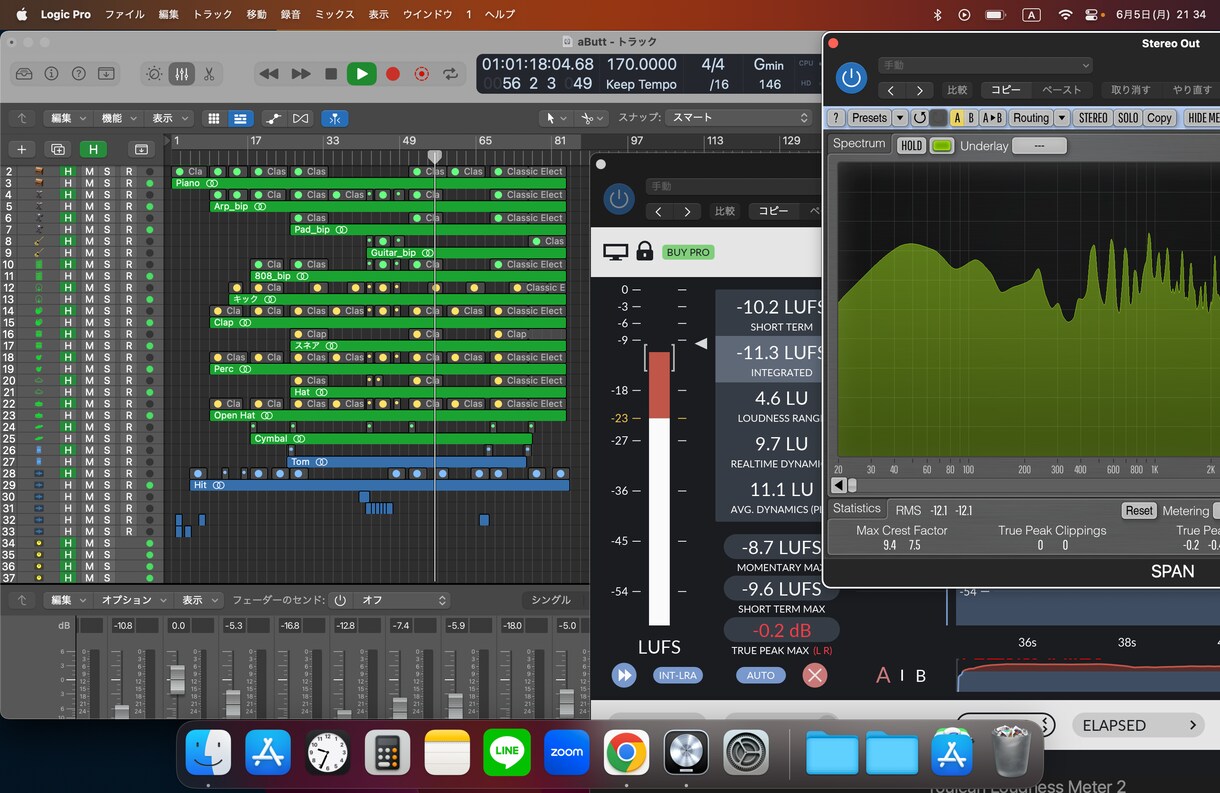Viewport: 1220px width, 793px height.
Task: Open Tracks area 表示 menu
Action: (x=169, y=118)
